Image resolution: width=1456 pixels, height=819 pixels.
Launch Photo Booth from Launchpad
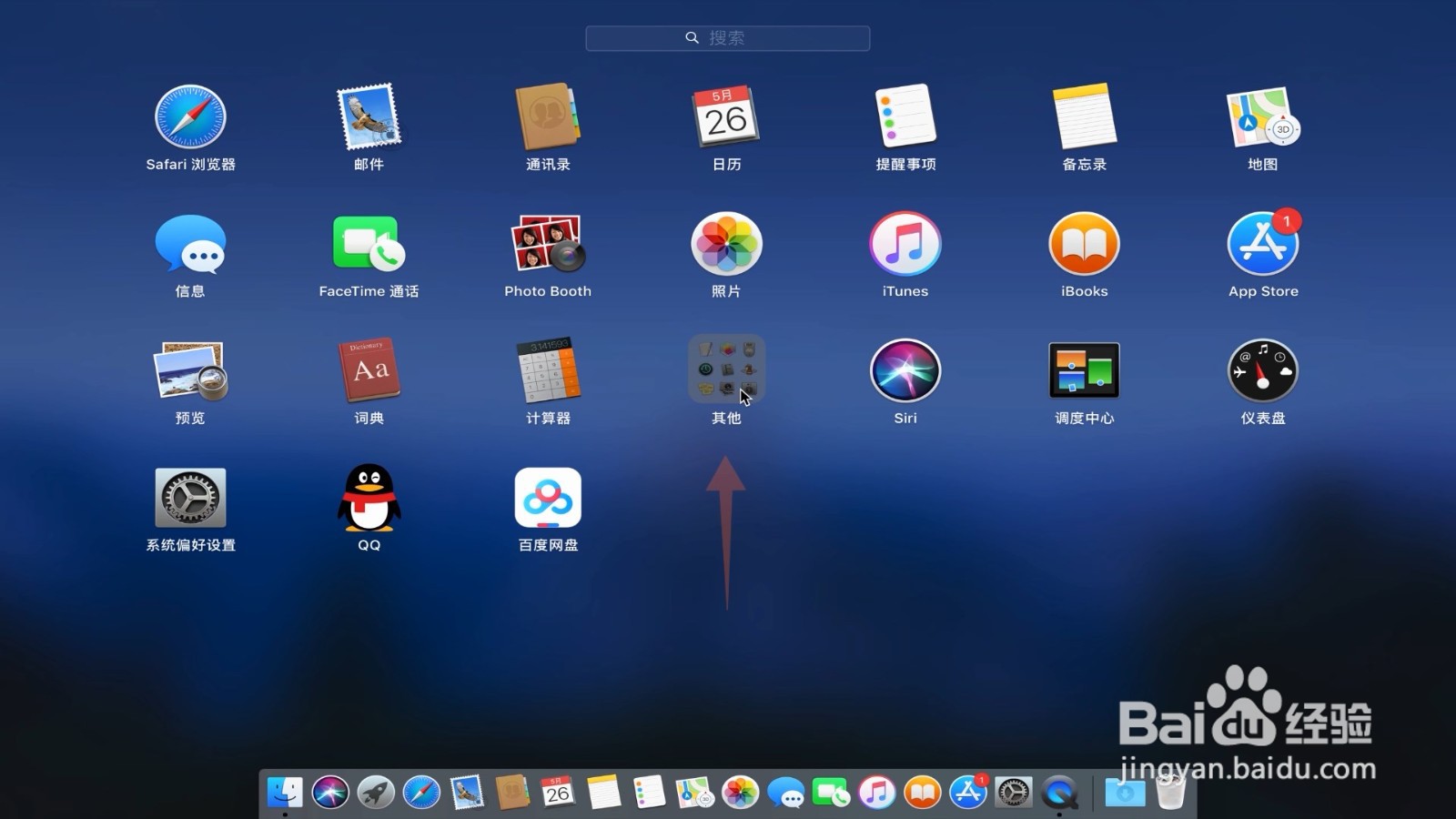(x=548, y=244)
